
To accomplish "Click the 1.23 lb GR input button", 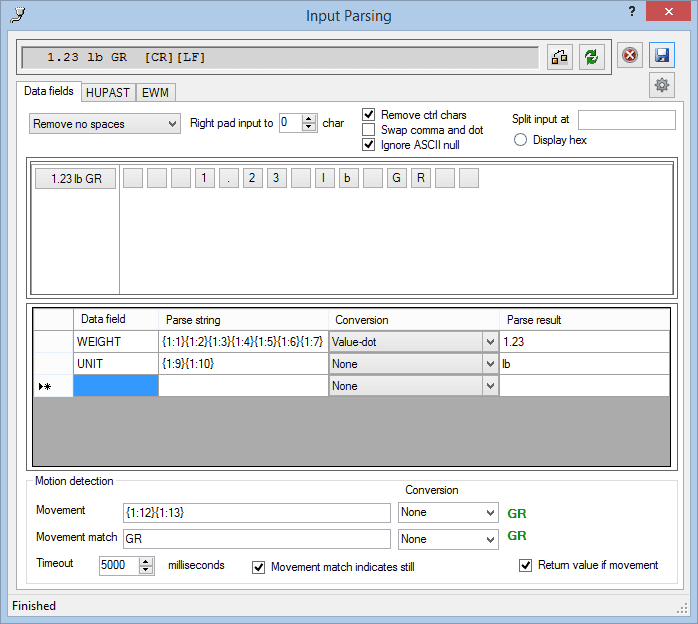I will (x=75, y=179).
